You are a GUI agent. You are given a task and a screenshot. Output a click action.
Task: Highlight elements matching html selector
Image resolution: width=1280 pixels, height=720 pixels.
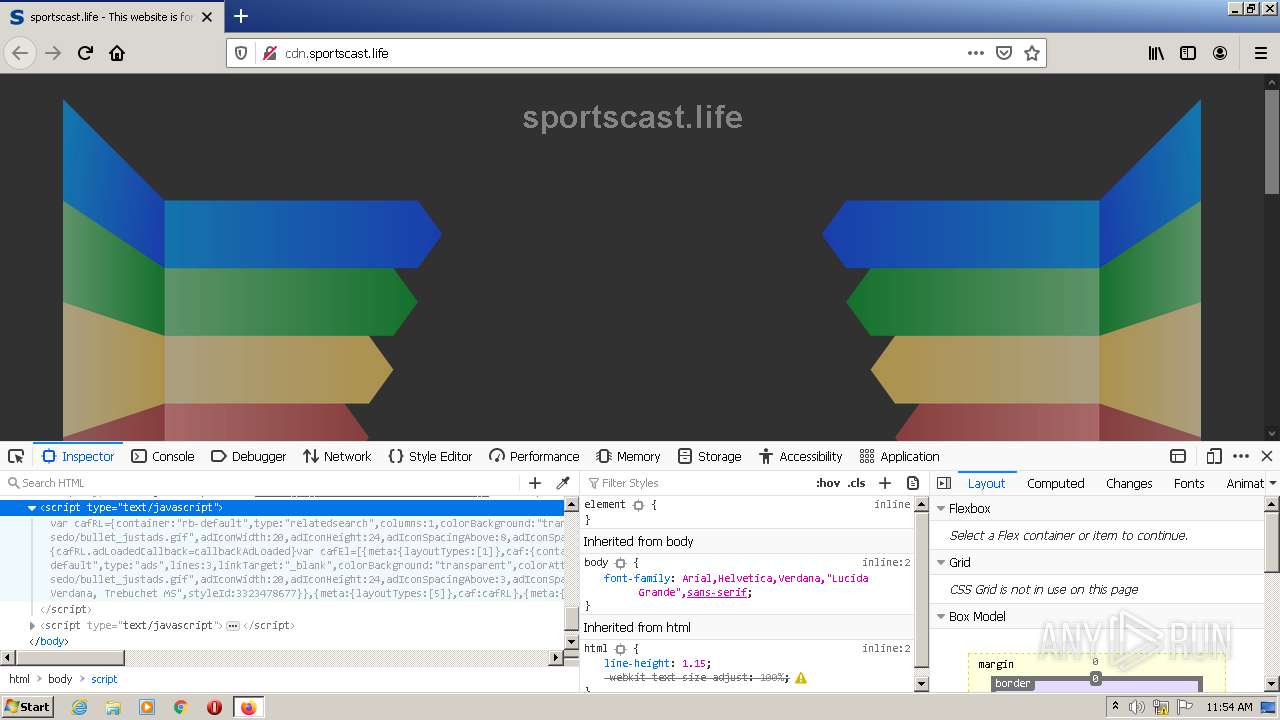[x=620, y=649]
